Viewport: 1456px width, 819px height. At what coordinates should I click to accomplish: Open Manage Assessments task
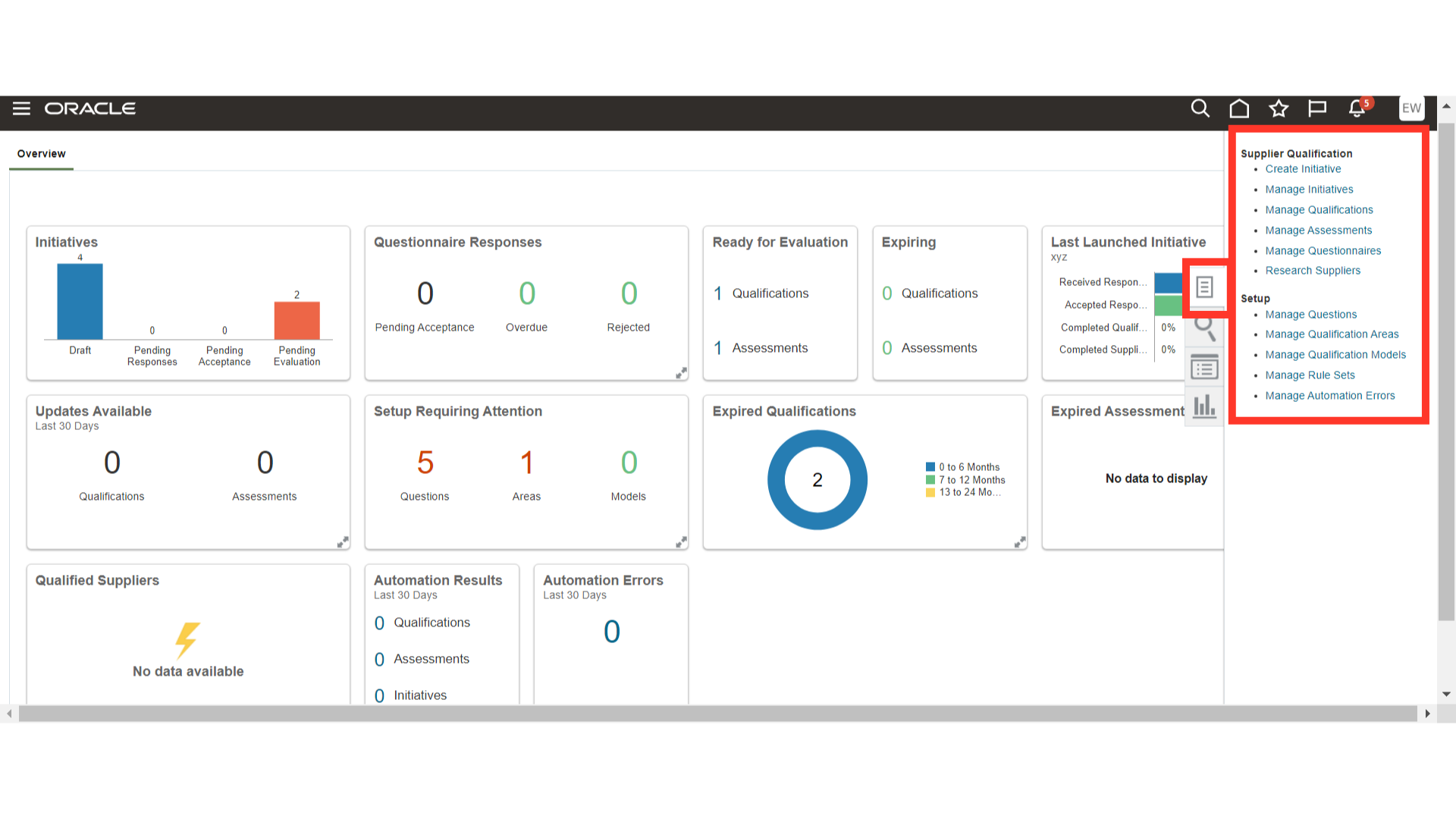[1318, 231]
